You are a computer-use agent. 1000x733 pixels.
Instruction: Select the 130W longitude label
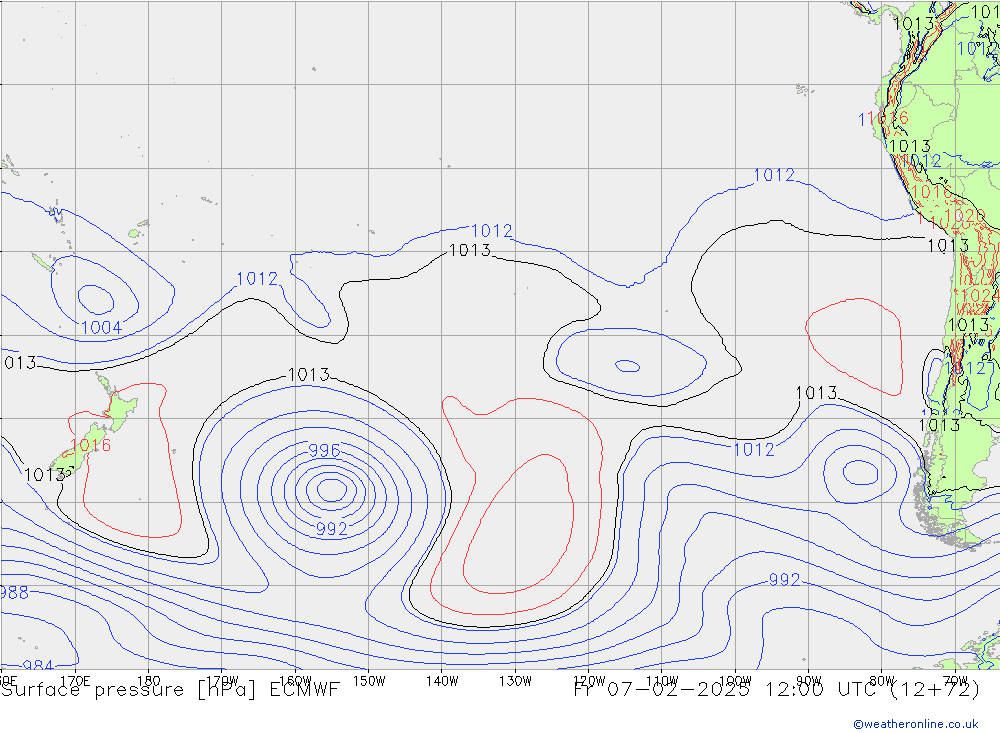[x=515, y=681]
